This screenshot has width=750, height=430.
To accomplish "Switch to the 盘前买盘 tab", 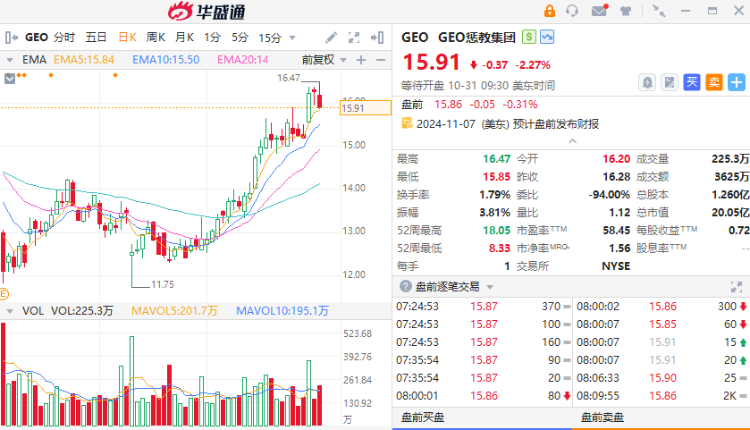I will [422, 418].
